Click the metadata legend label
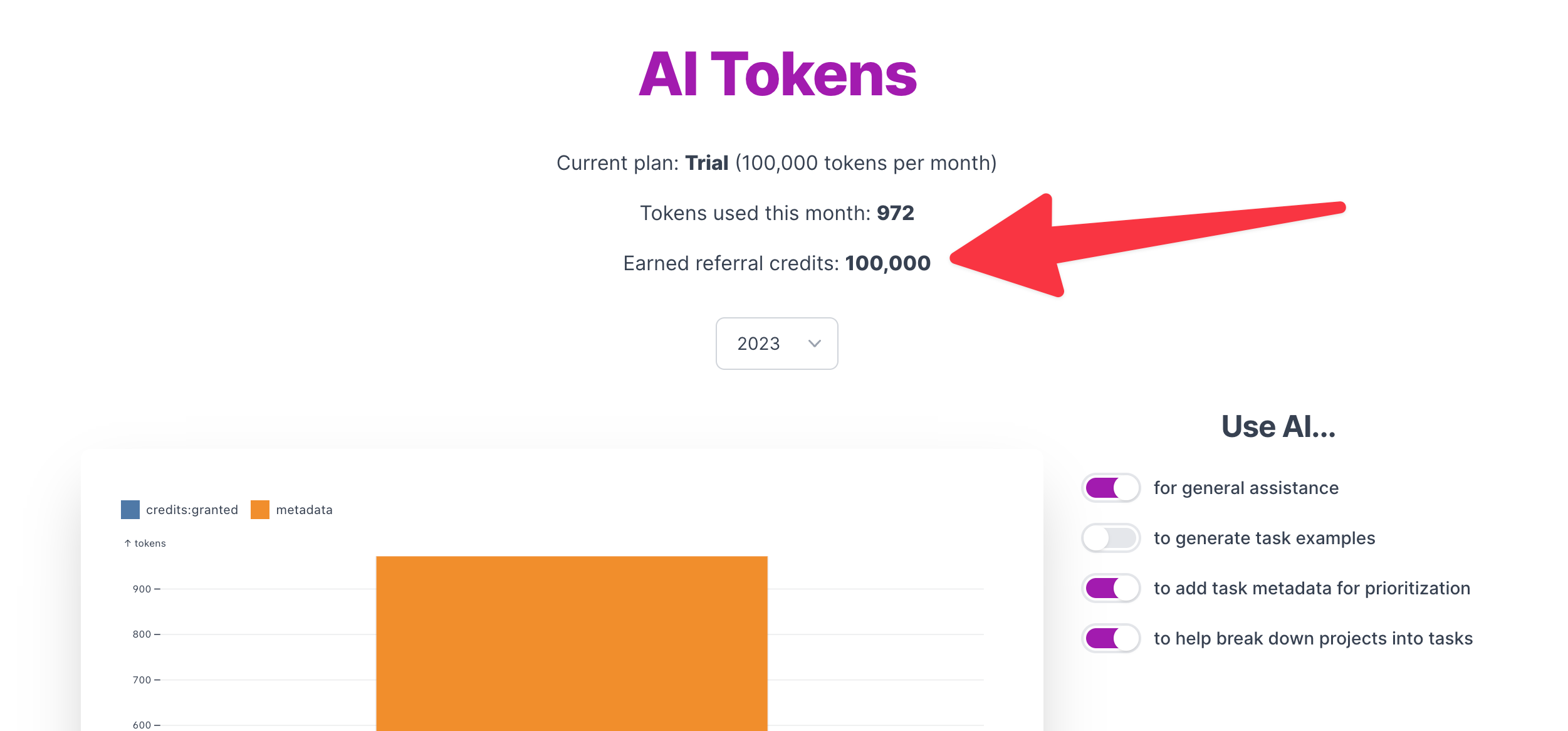The height and width of the screenshot is (731, 1568). click(304, 510)
